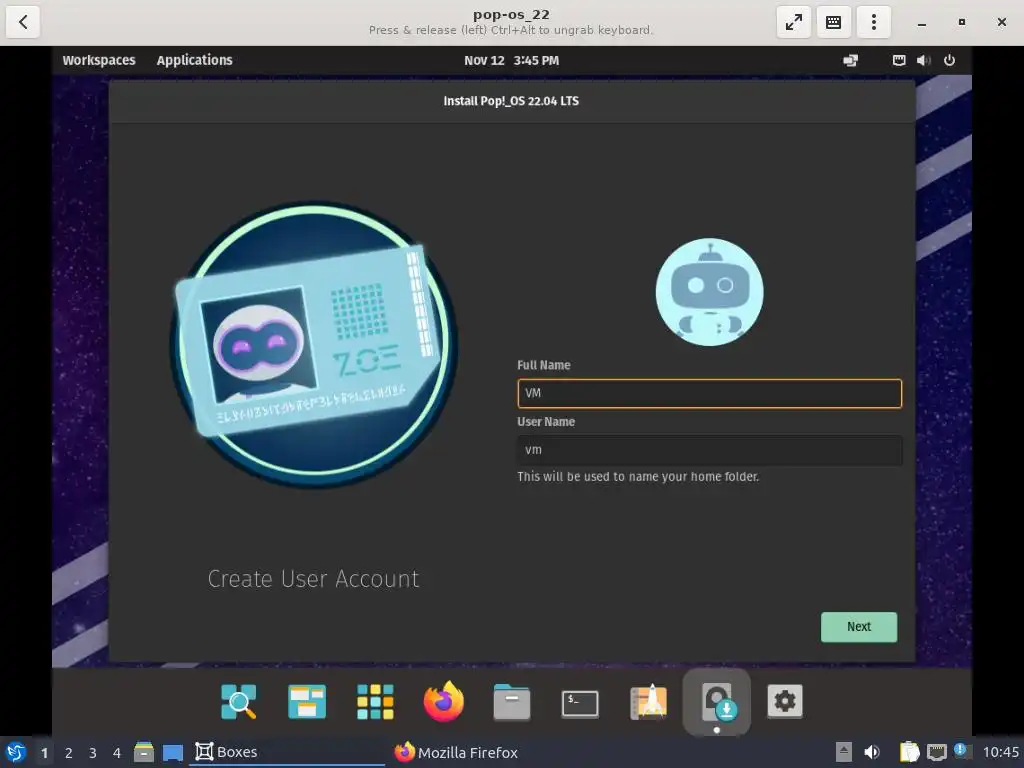Switch the VM to fullscreen mode
This screenshot has width=1024, height=768.
tap(793, 22)
